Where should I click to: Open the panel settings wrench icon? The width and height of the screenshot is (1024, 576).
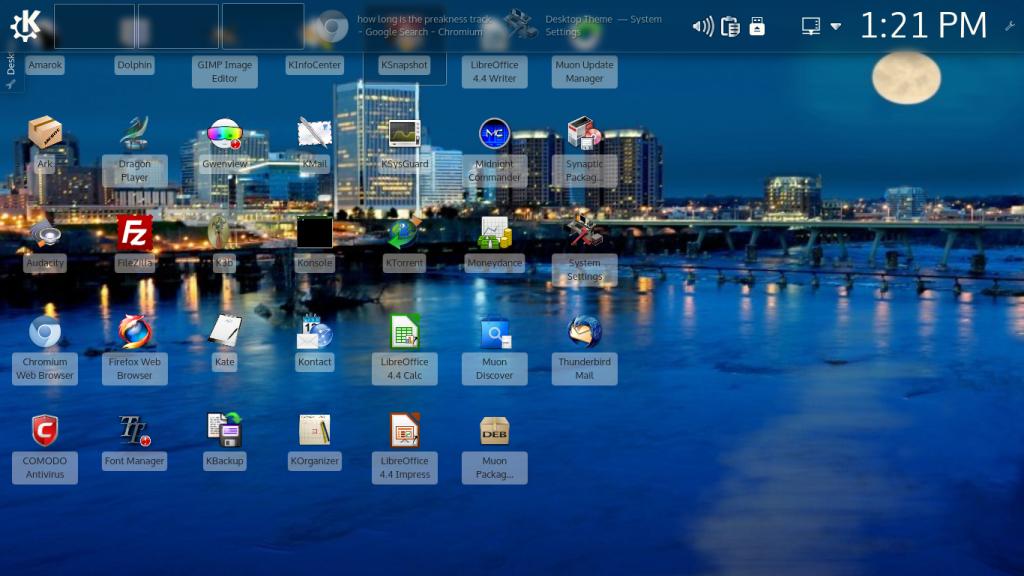[1010, 26]
